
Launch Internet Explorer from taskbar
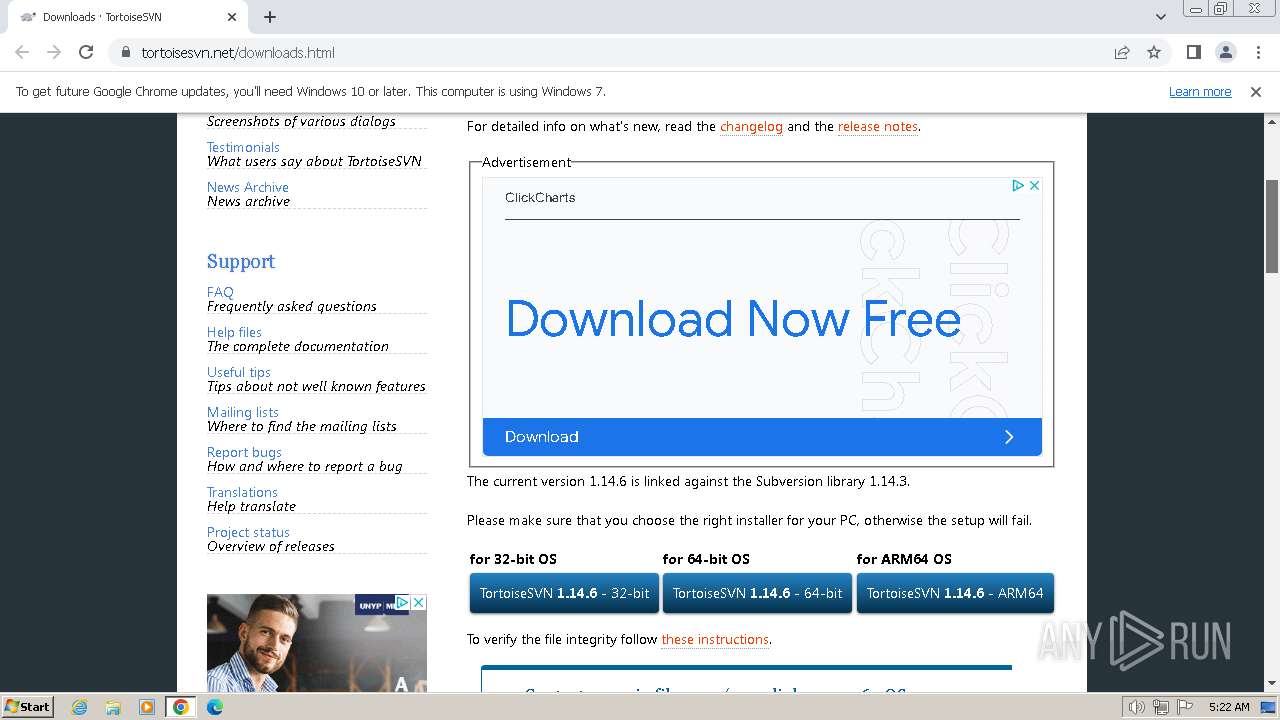79,707
